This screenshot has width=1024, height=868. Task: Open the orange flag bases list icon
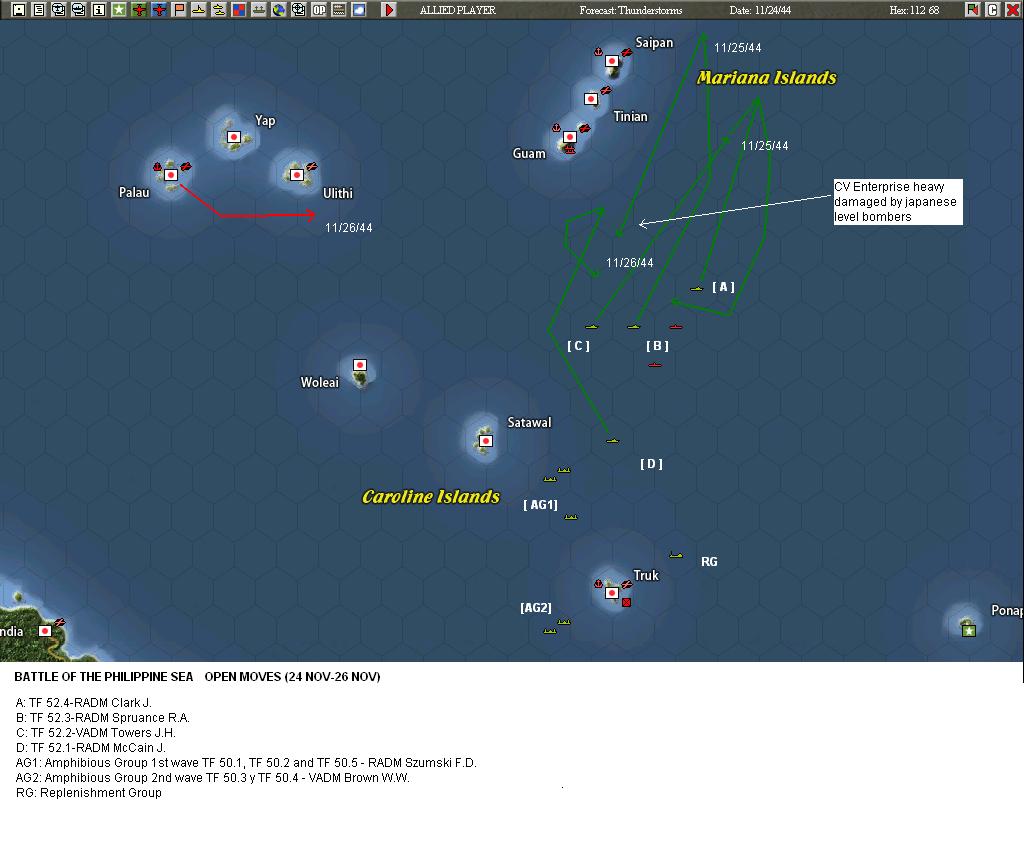coord(179,10)
